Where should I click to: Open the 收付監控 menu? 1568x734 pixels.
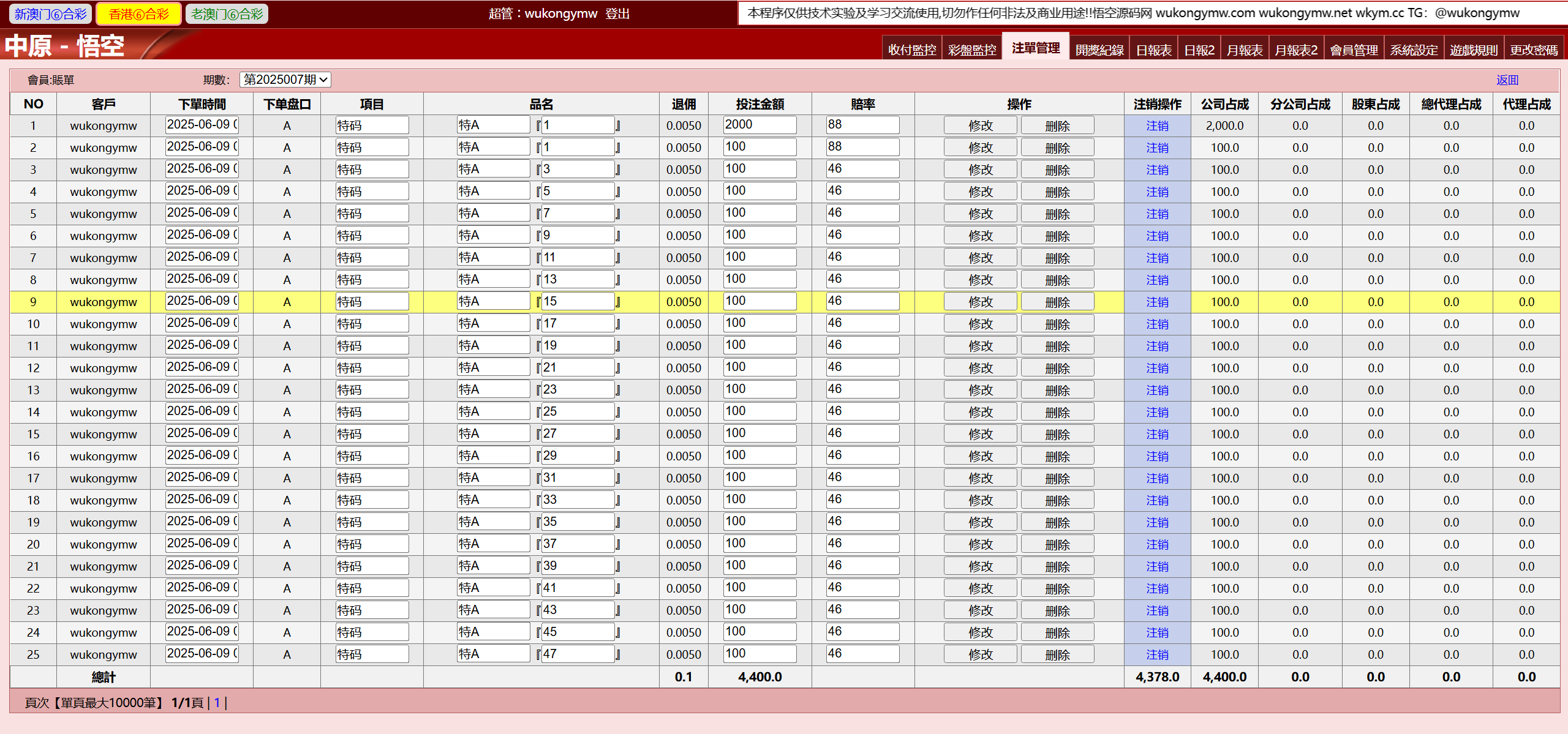pos(912,50)
